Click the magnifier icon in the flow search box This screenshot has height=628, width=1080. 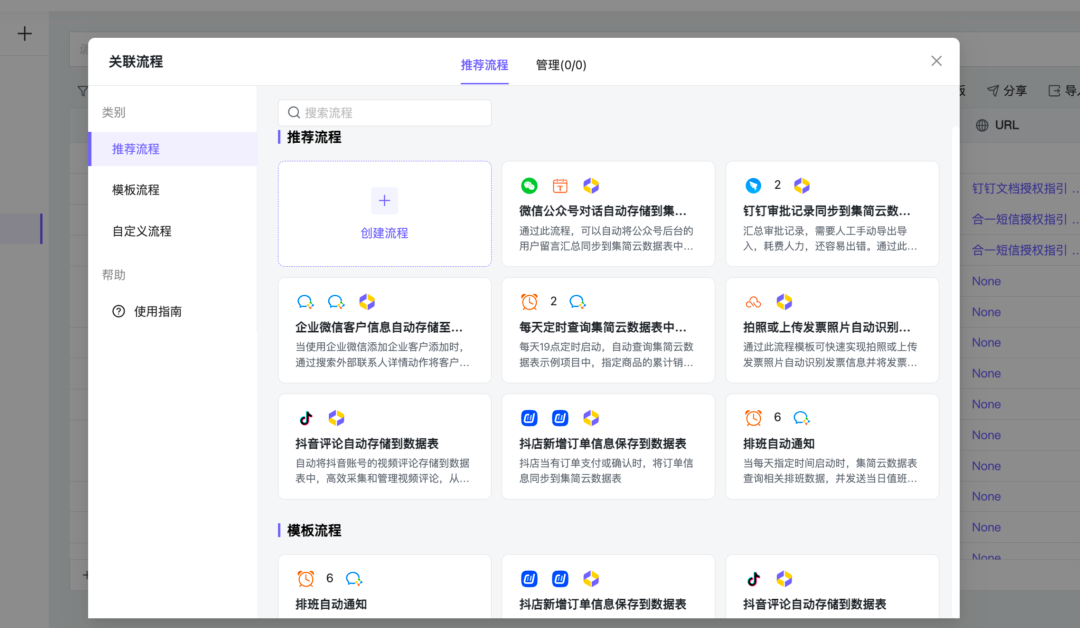point(294,112)
